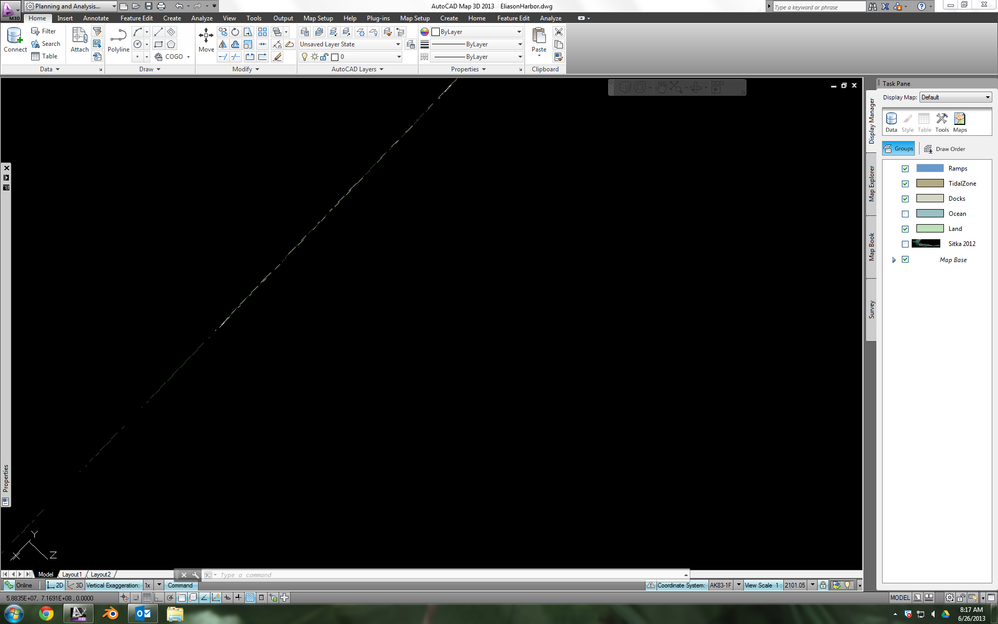
Task: Click the Ramps blue color swatch
Action: pyautogui.click(x=930, y=168)
